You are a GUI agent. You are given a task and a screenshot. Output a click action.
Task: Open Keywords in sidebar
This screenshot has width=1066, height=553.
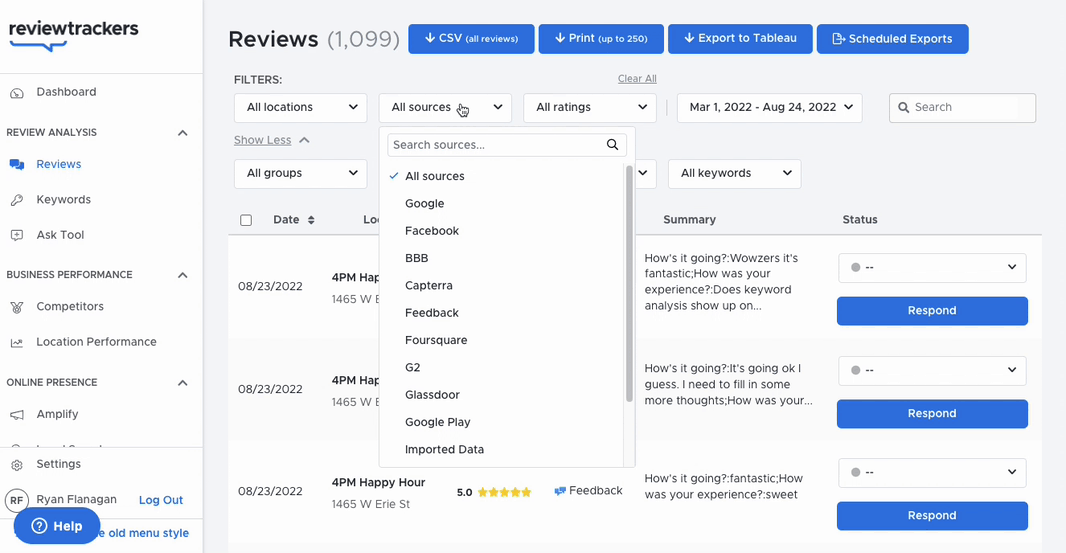[63, 200]
